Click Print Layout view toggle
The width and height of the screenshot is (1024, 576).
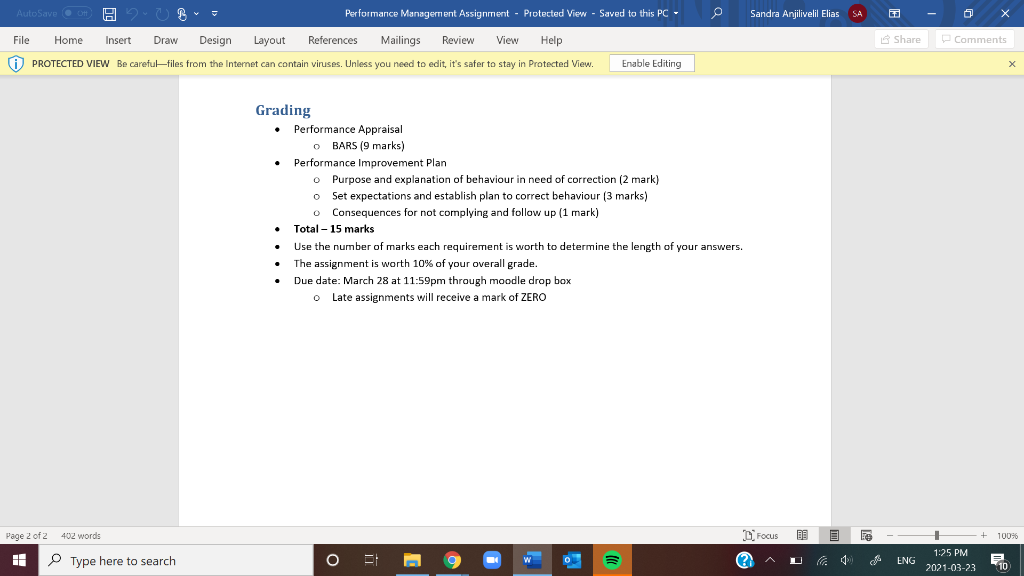[x=833, y=535]
